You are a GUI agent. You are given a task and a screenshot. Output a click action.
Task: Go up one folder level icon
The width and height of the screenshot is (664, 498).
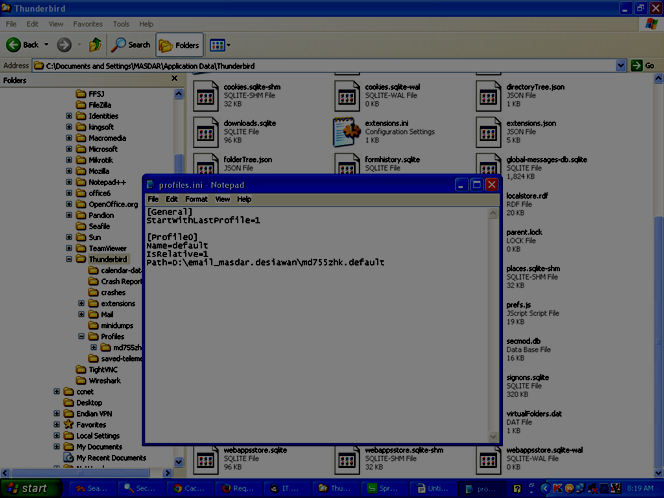(x=95, y=44)
